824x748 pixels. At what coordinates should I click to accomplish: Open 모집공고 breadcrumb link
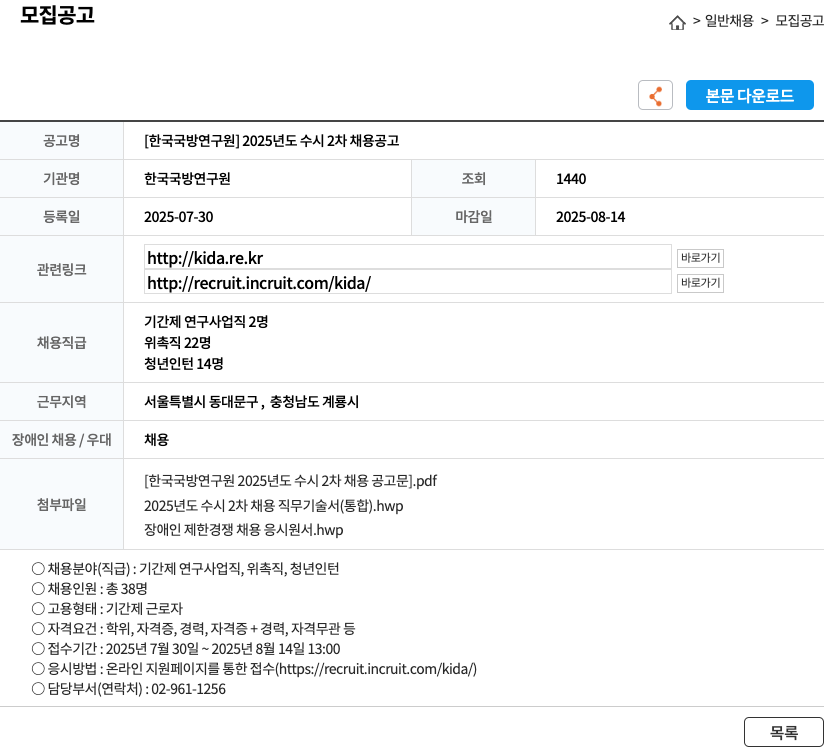point(799,21)
